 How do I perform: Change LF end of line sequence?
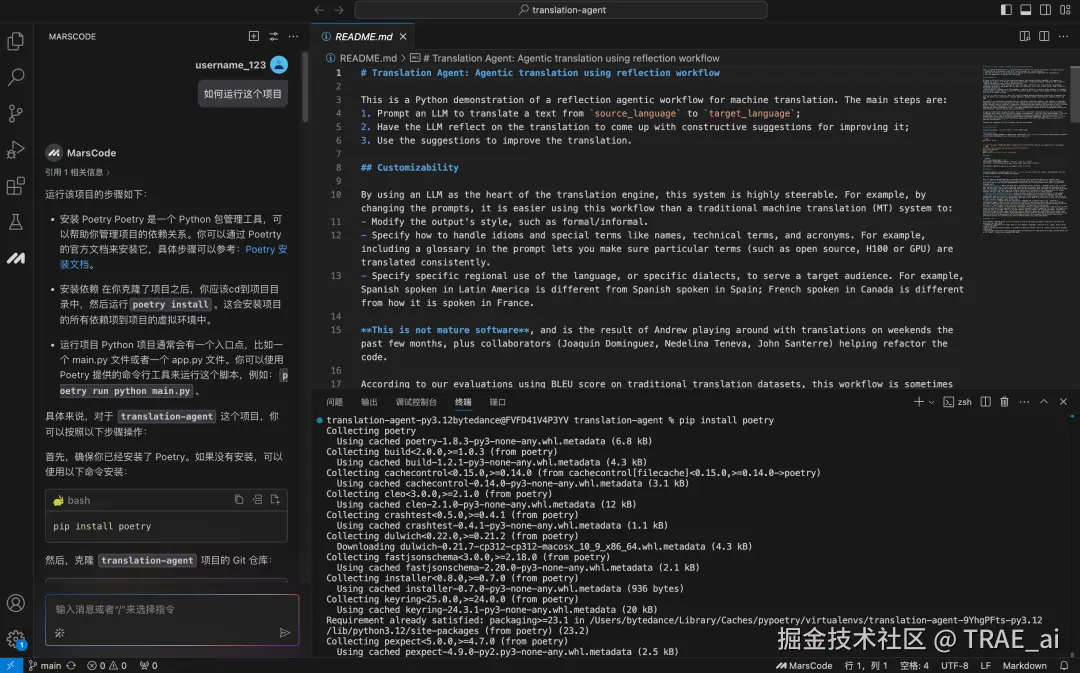[x=986, y=665]
